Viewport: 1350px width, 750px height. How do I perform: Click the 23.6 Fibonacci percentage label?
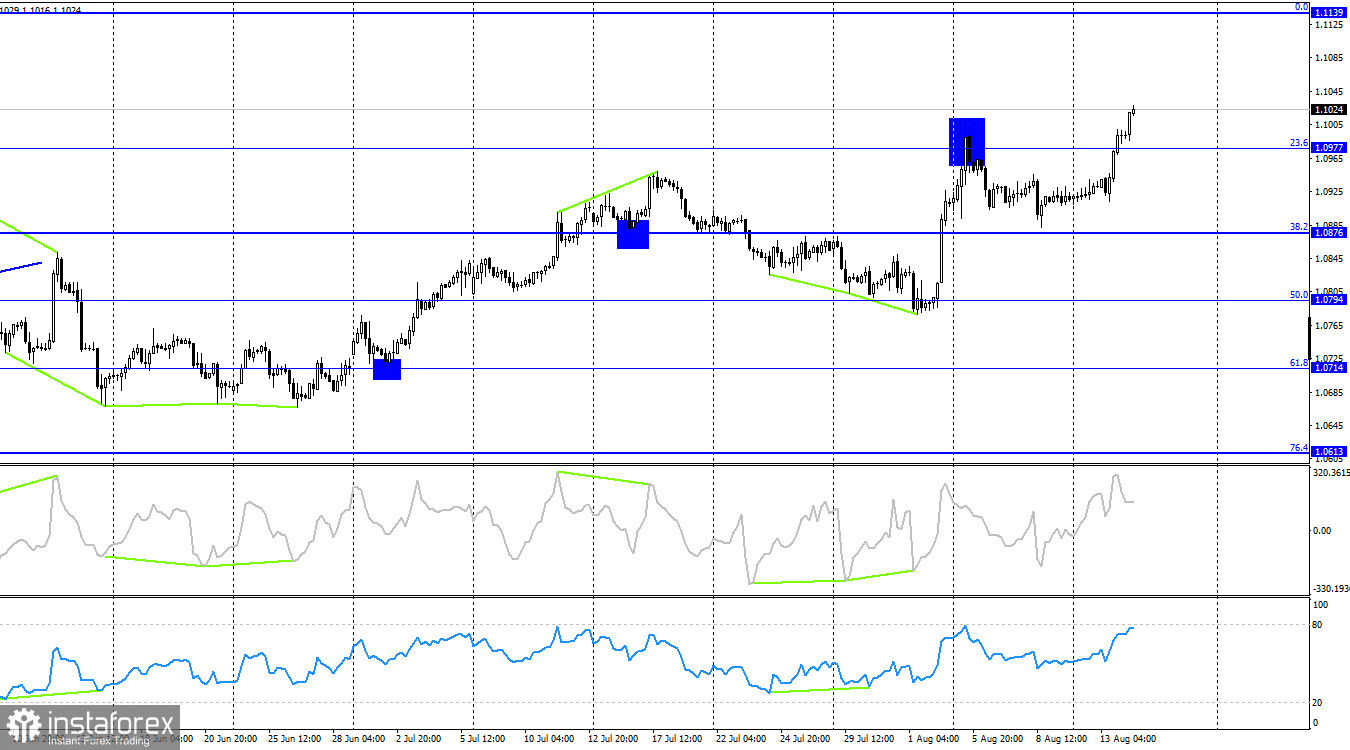coord(1299,143)
